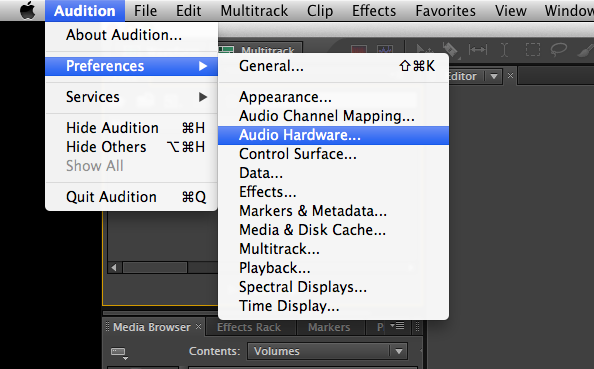Expand the Preferences submenu
The width and height of the screenshot is (594, 369).
[x=131, y=66]
